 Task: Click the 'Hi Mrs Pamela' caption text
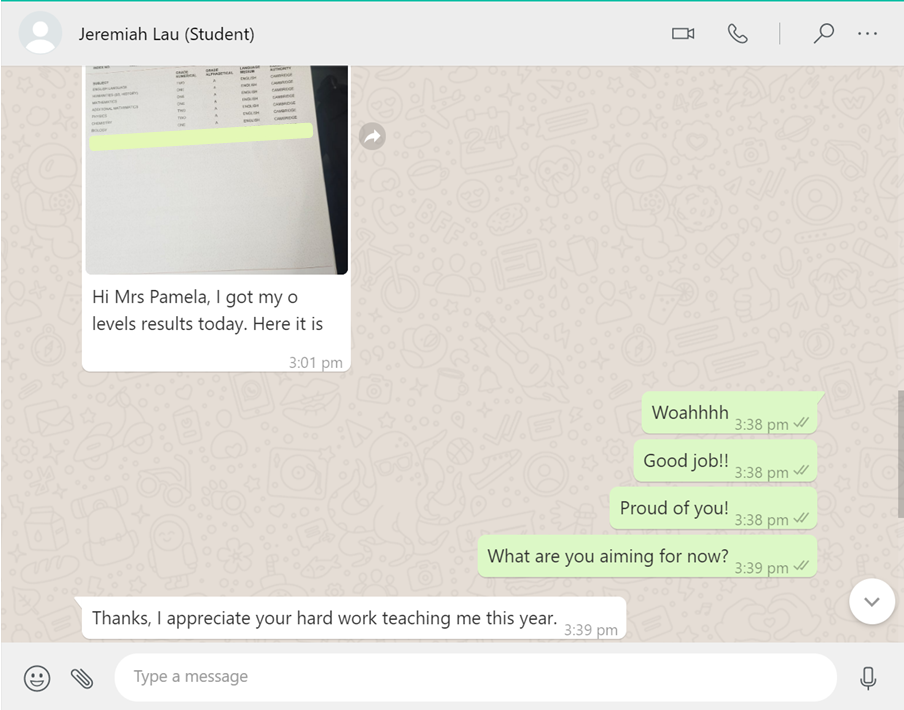208,311
